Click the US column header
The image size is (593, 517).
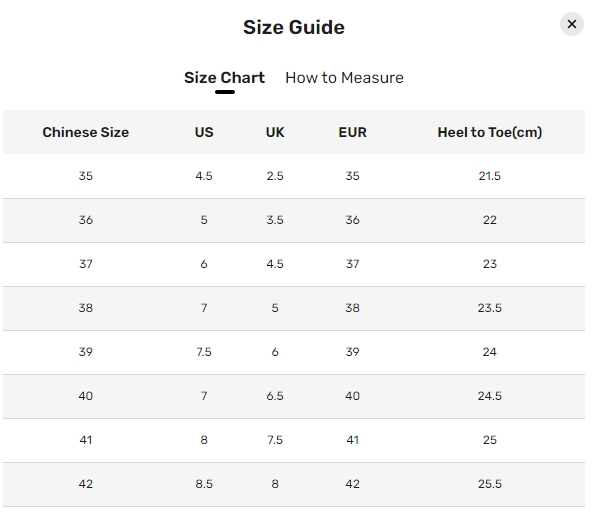204,132
